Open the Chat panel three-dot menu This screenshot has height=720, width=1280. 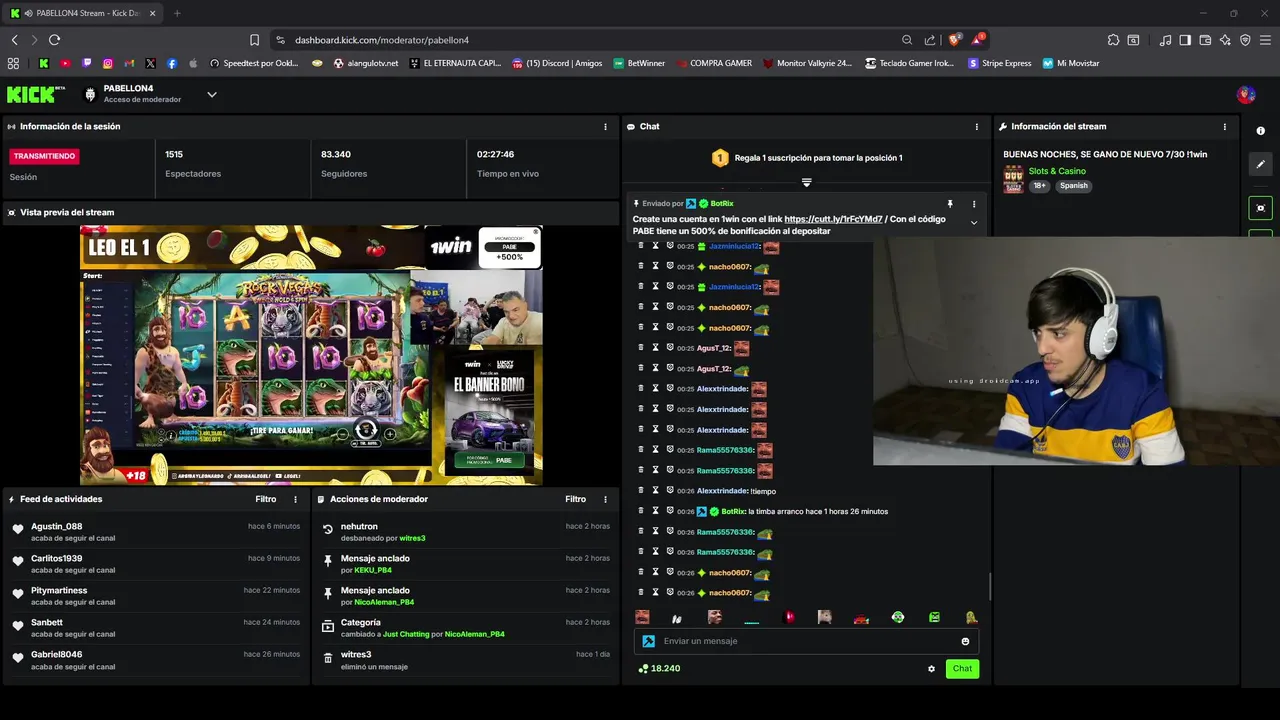(977, 127)
